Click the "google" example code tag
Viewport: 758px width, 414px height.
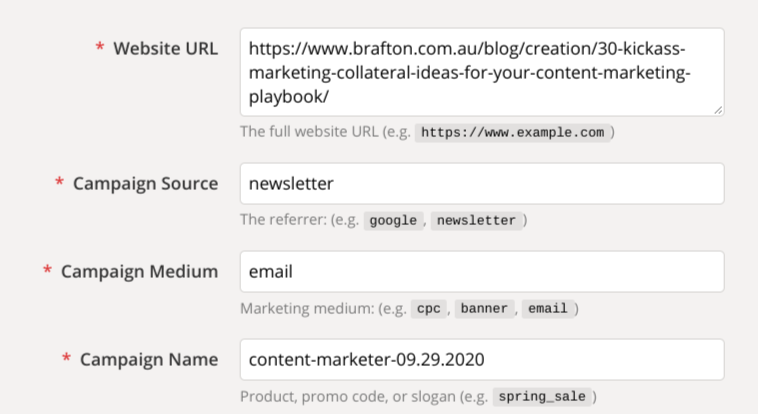(392, 220)
